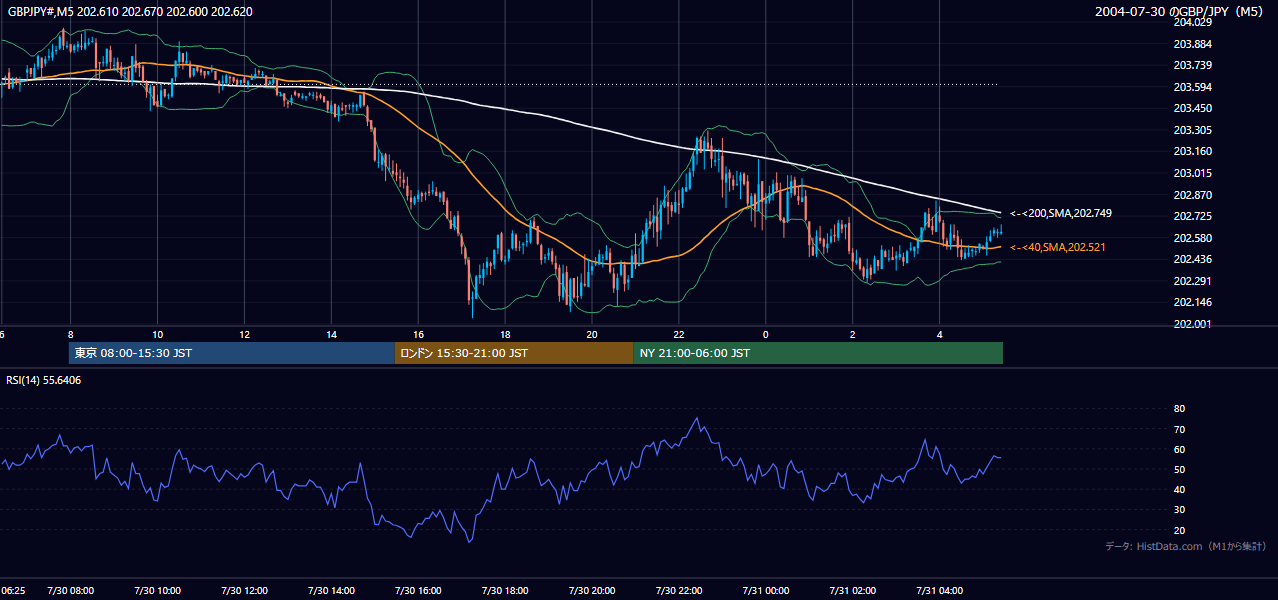Image resolution: width=1278 pixels, height=600 pixels.
Task: Click price axis label 203.594
Action: click(1193, 87)
